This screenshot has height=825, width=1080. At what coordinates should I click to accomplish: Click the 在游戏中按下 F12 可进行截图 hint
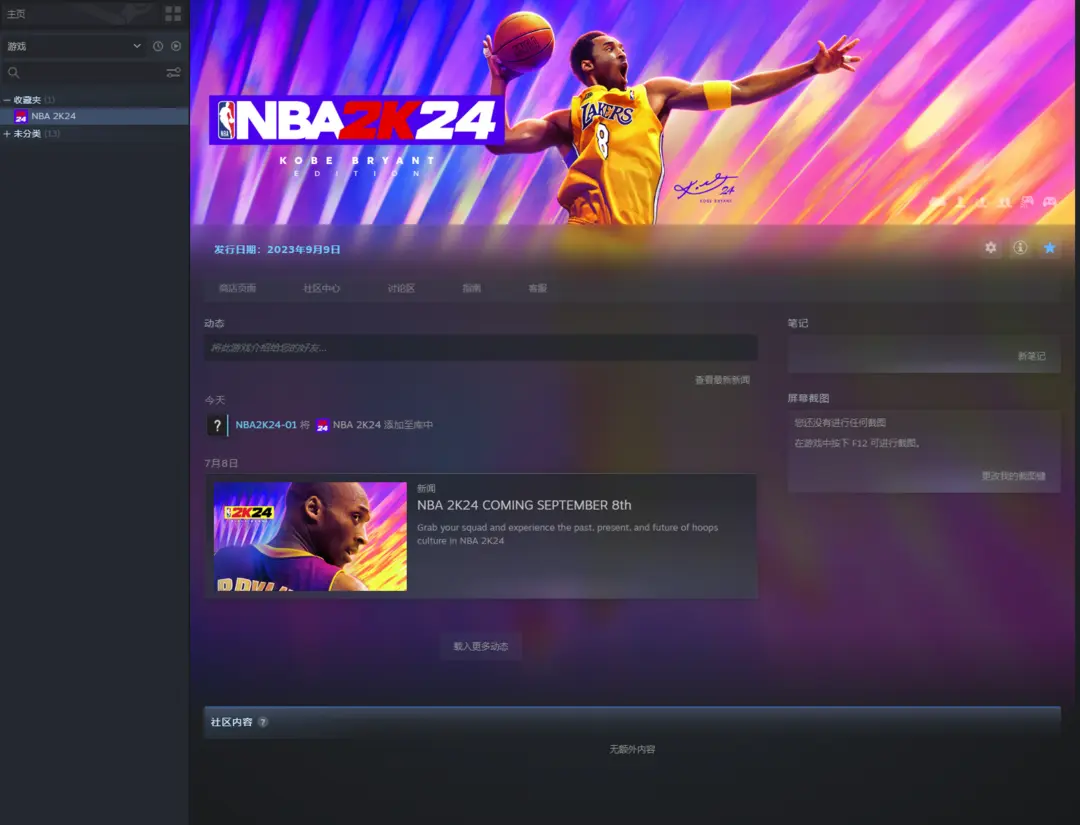(x=858, y=443)
